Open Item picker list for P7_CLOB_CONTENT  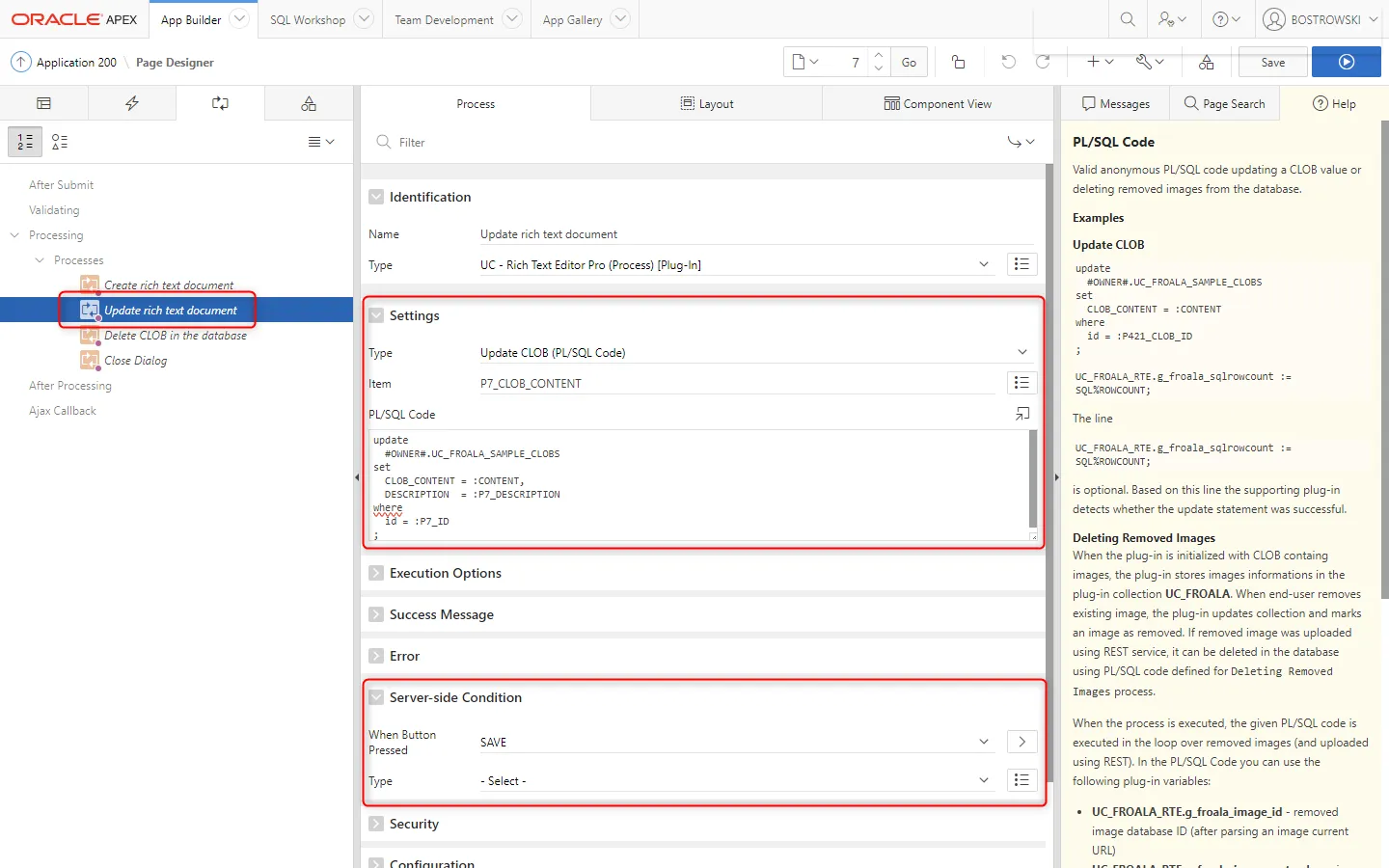pos(1021,383)
